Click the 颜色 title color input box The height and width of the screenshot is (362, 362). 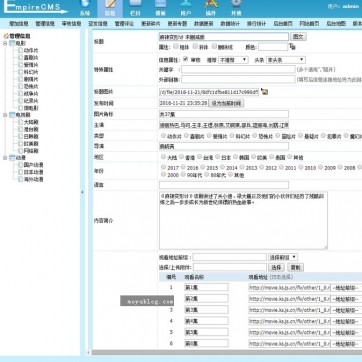(x=273, y=47)
